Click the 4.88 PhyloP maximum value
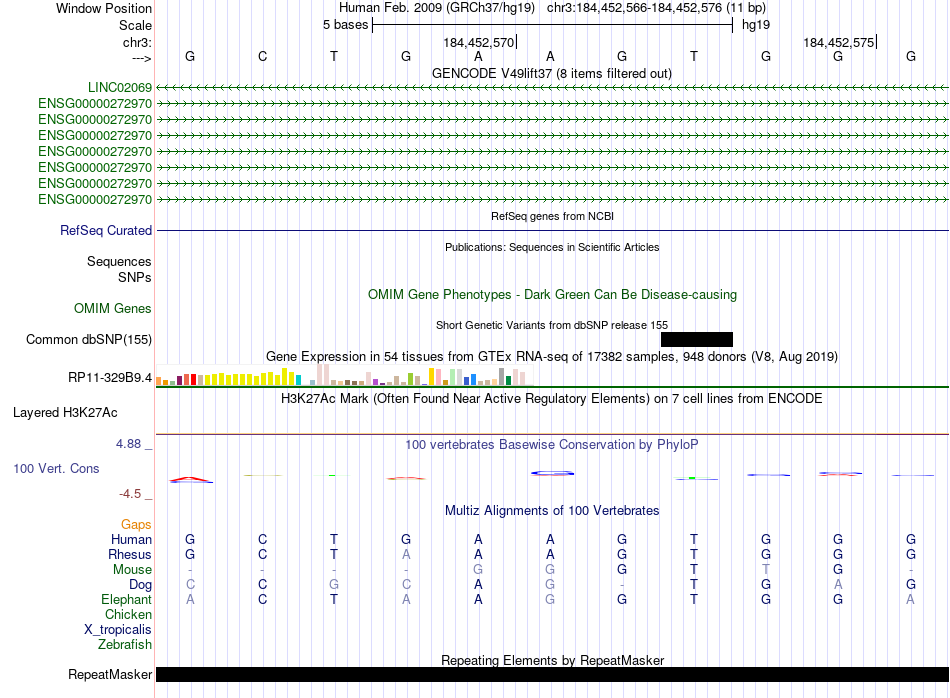The width and height of the screenshot is (950, 698). click(128, 444)
